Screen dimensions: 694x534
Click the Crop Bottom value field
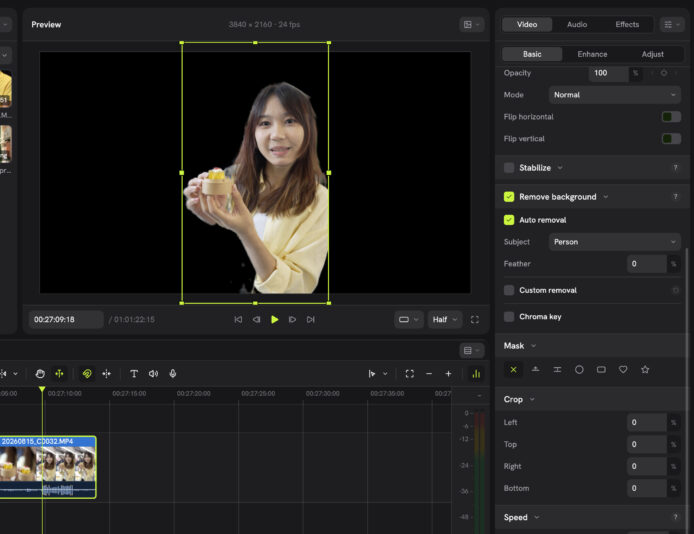click(647, 488)
